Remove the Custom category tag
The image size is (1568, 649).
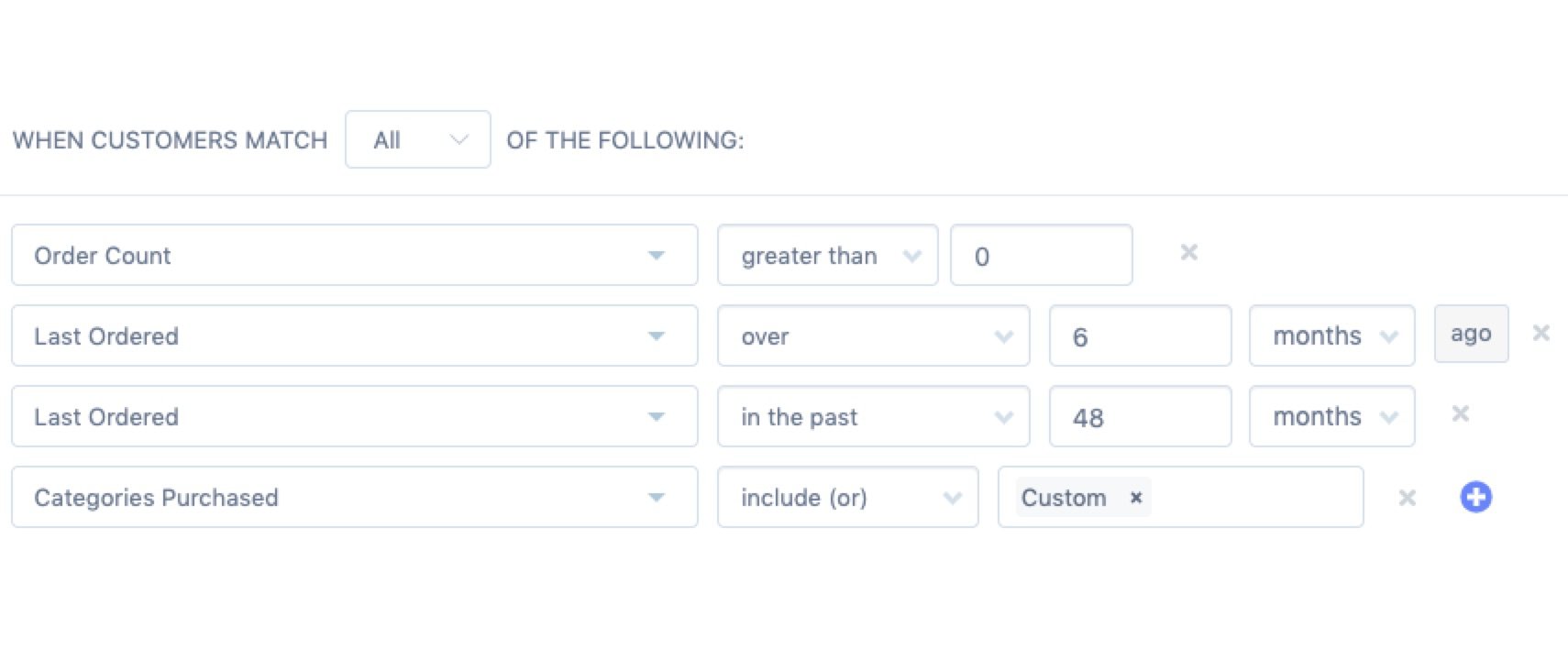pyautogui.click(x=1136, y=498)
